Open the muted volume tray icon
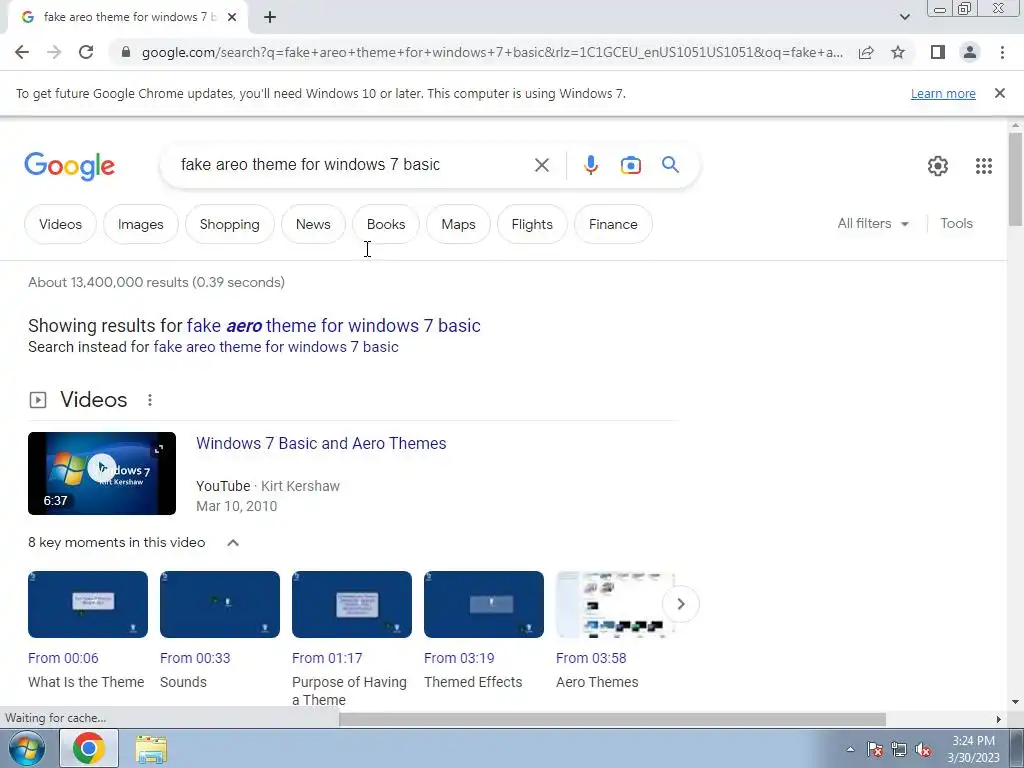The height and width of the screenshot is (768, 1024). click(923, 749)
